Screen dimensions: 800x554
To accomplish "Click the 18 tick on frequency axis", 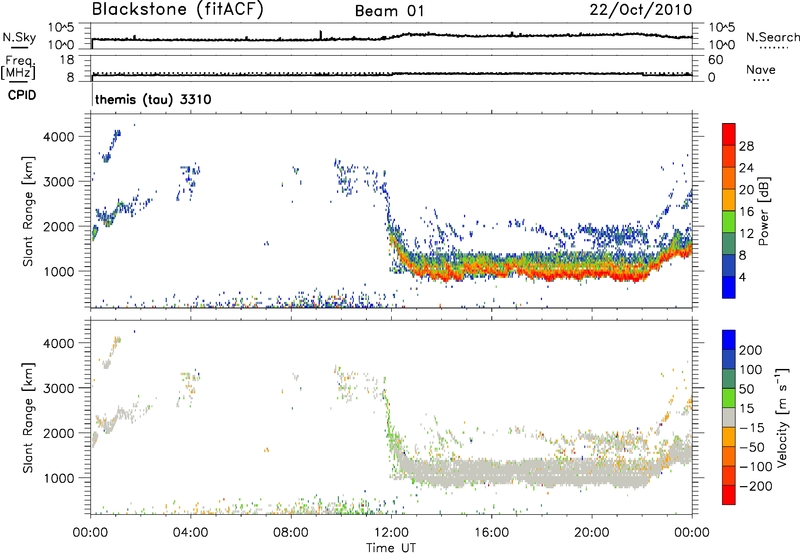I will click(x=66, y=60).
